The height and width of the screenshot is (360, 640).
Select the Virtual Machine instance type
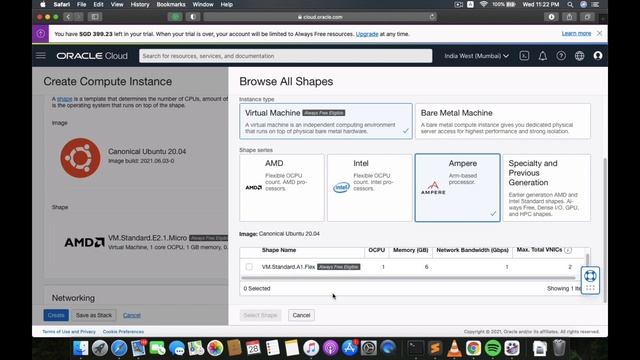[x=326, y=121]
